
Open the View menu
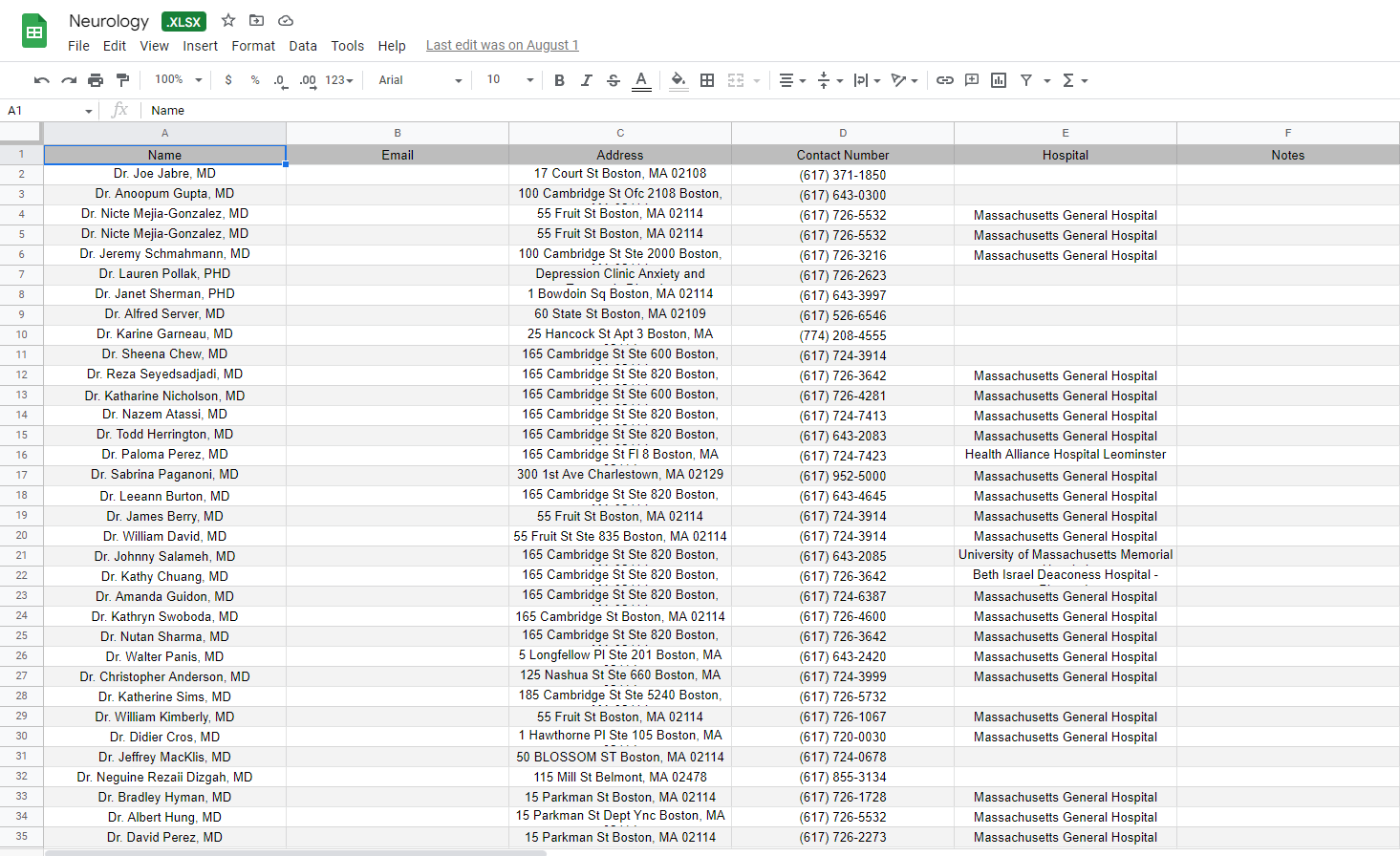click(x=154, y=46)
